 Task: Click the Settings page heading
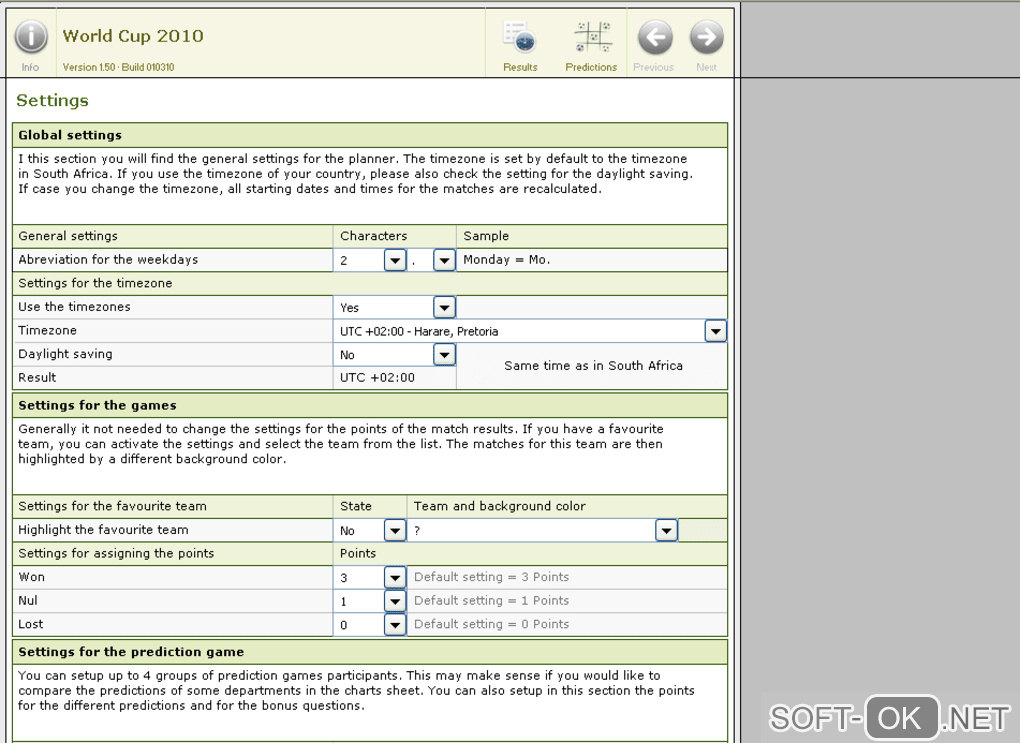[52, 100]
